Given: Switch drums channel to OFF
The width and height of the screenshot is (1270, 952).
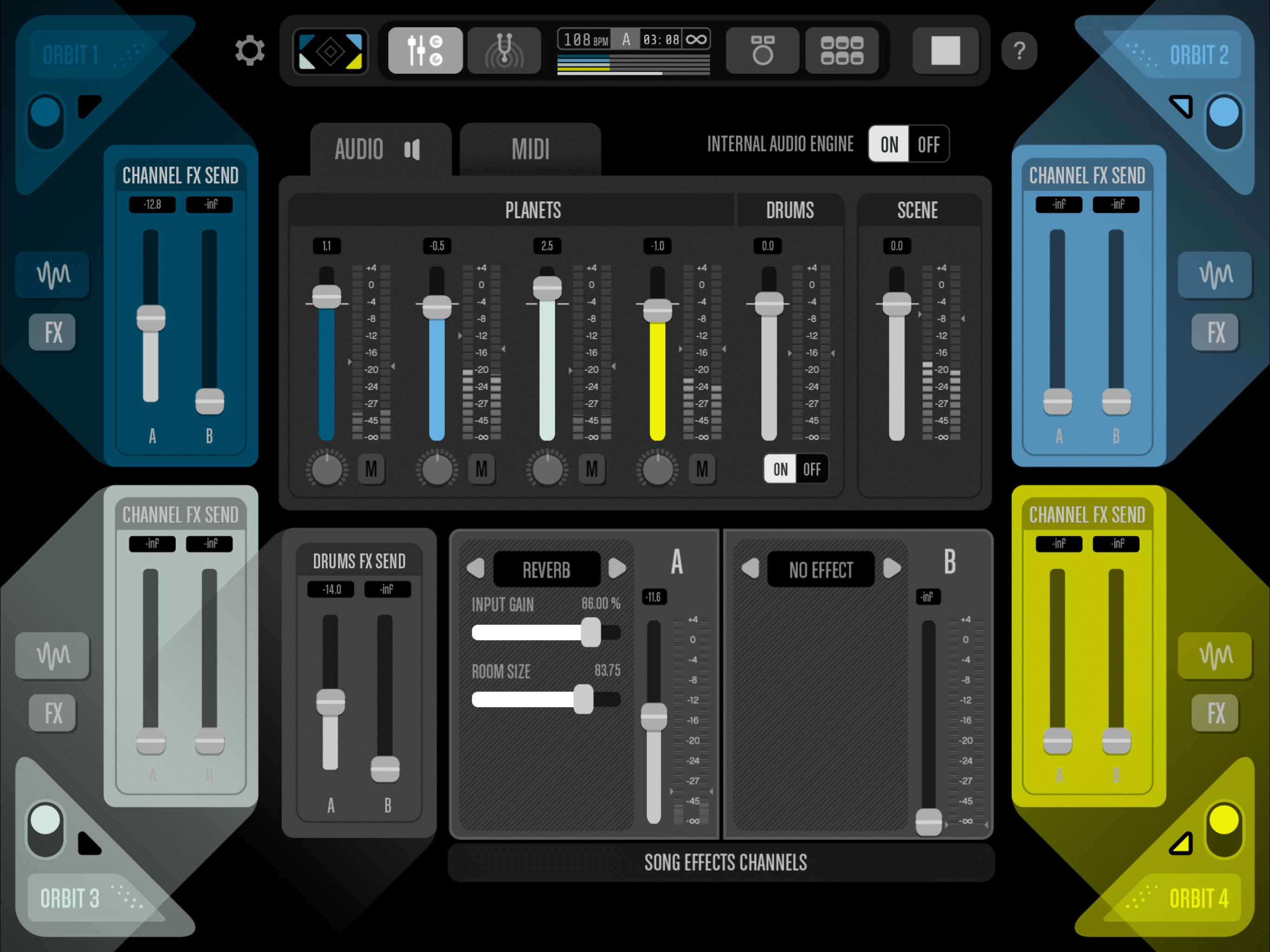Looking at the screenshot, I should tap(812, 469).
